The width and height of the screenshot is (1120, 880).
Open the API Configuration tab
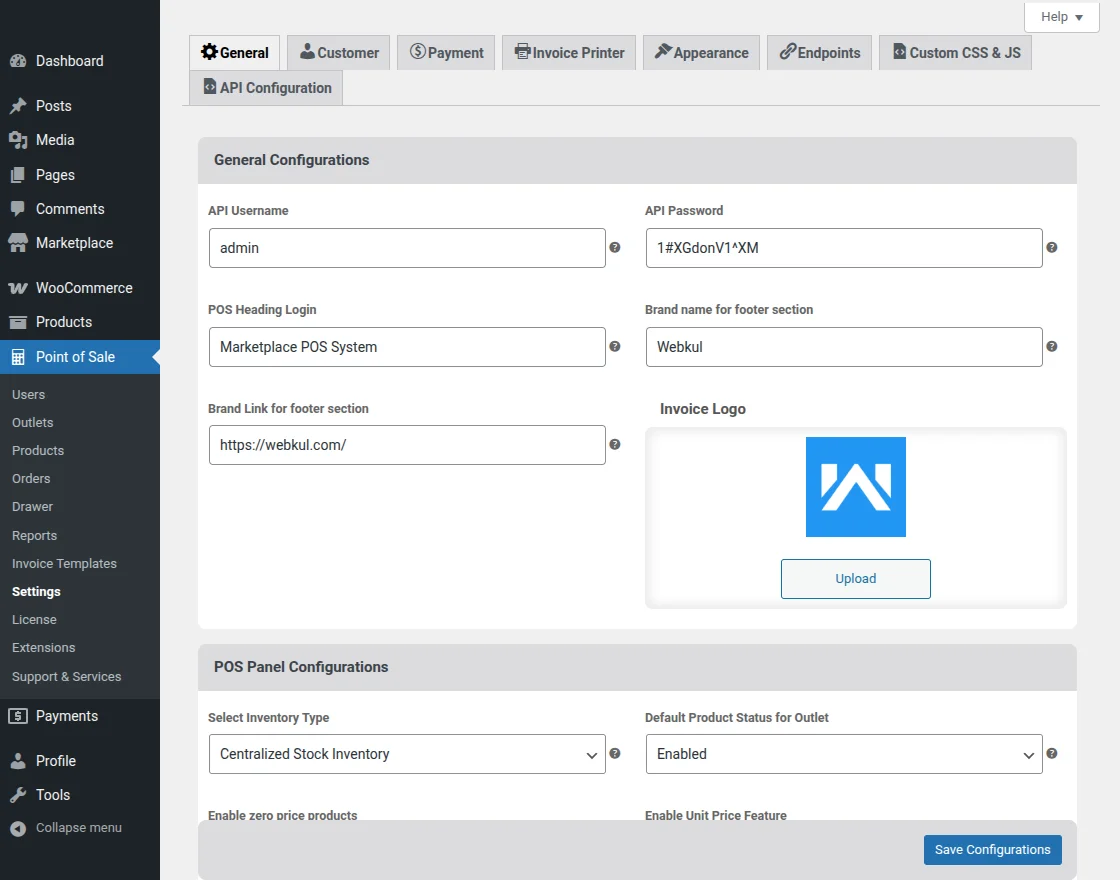tap(266, 88)
